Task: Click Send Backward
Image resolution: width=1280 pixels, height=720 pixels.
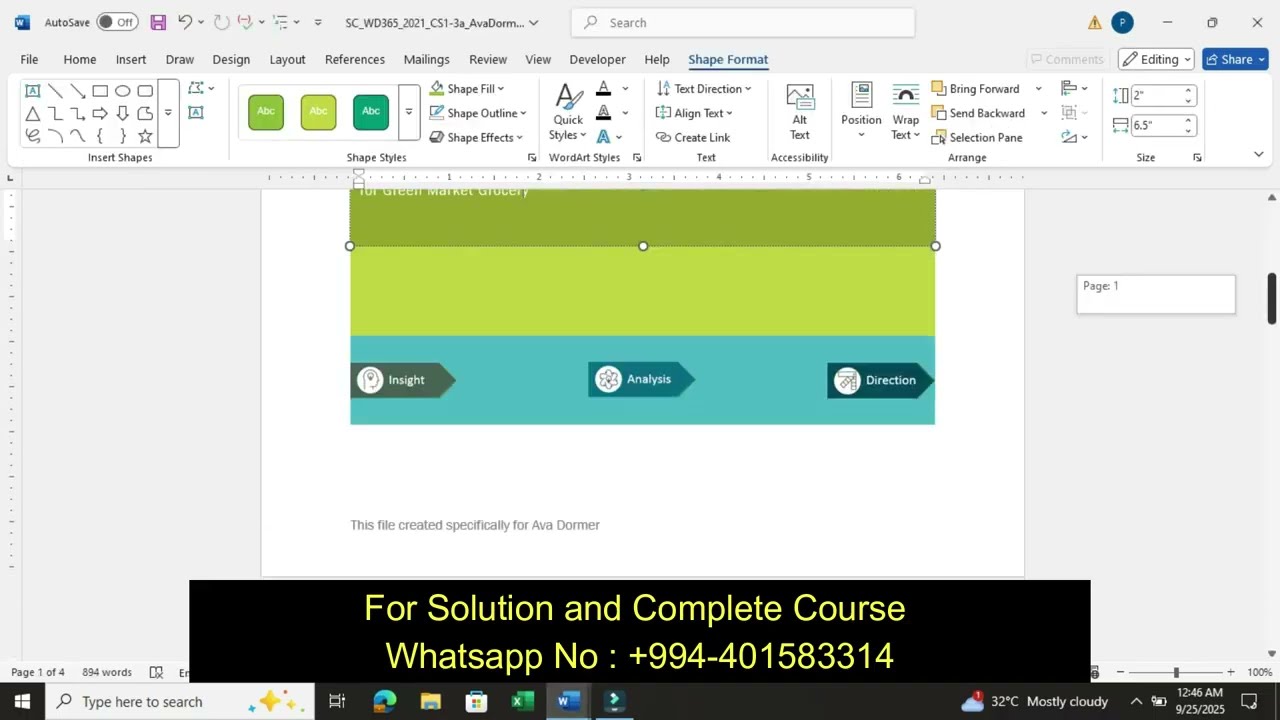Action: [978, 113]
